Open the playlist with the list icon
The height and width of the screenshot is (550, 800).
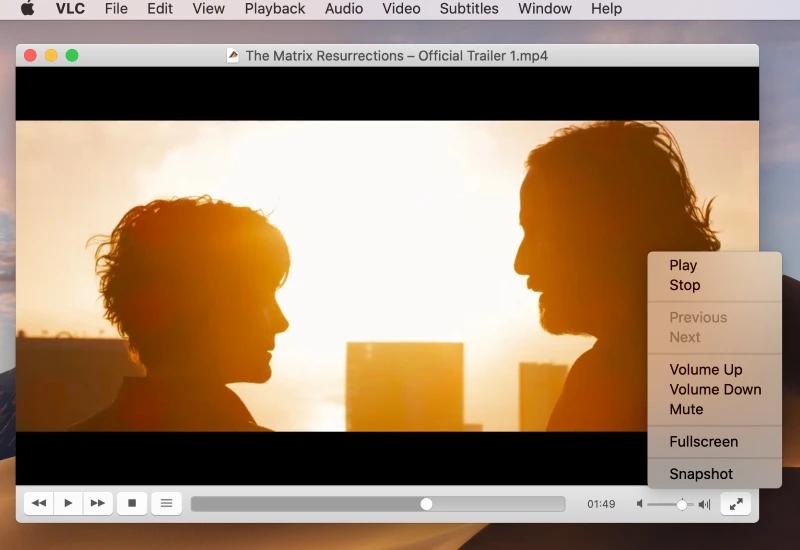166,504
